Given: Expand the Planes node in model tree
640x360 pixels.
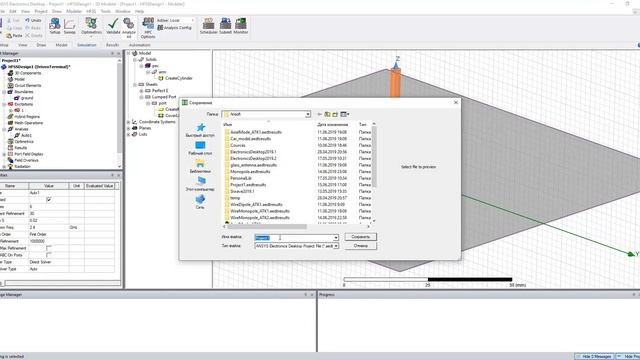Looking at the screenshot, I should click(x=129, y=128).
